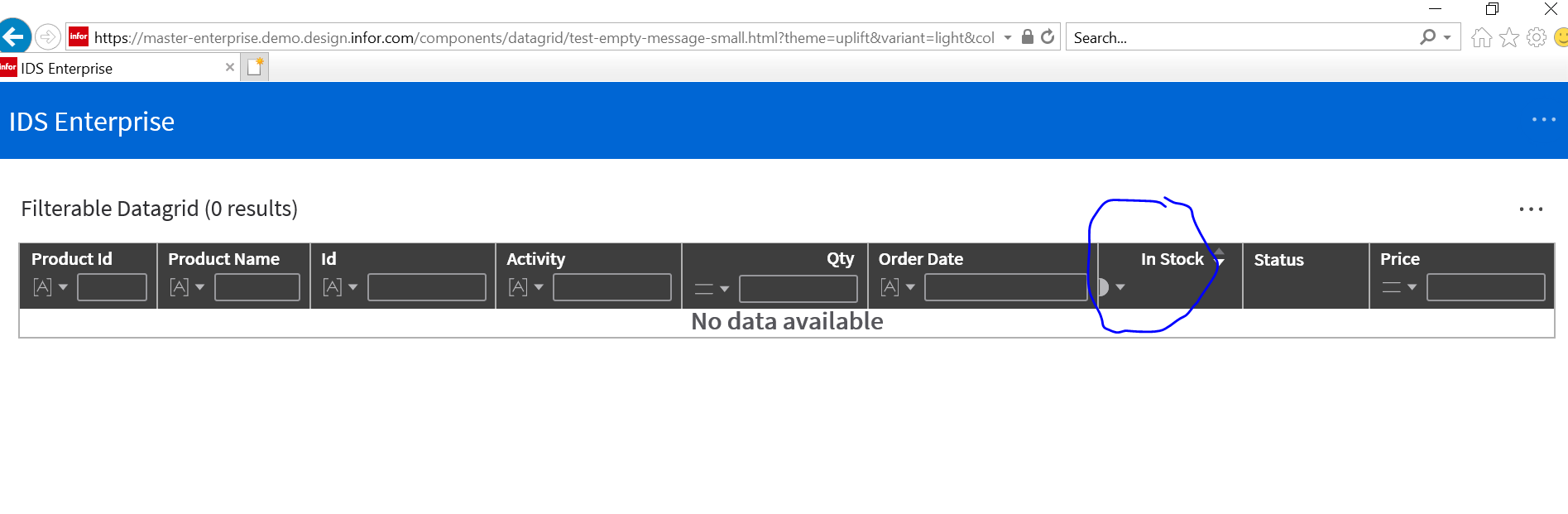Screen dimensions: 1568x514
Task: Open a new browser tab
Action: click(x=255, y=67)
